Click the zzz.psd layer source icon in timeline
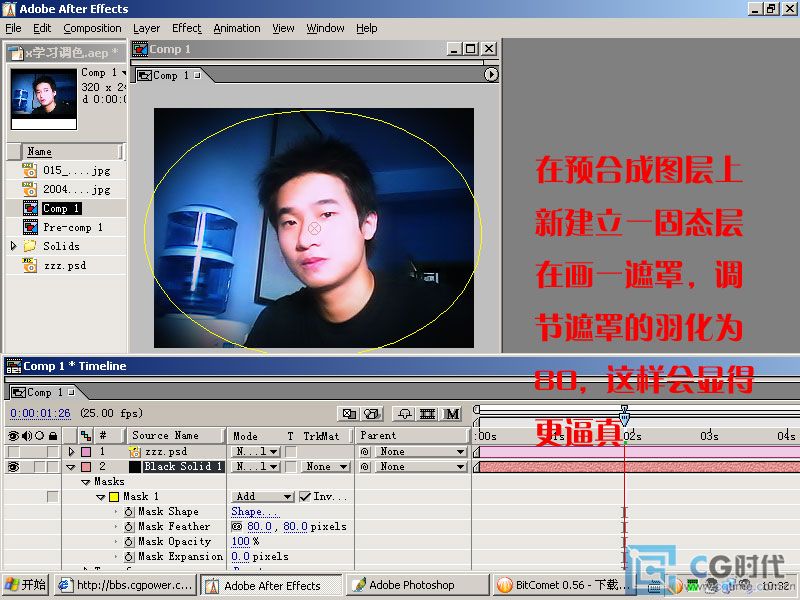The width and height of the screenshot is (800, 600). pos(135,452)
